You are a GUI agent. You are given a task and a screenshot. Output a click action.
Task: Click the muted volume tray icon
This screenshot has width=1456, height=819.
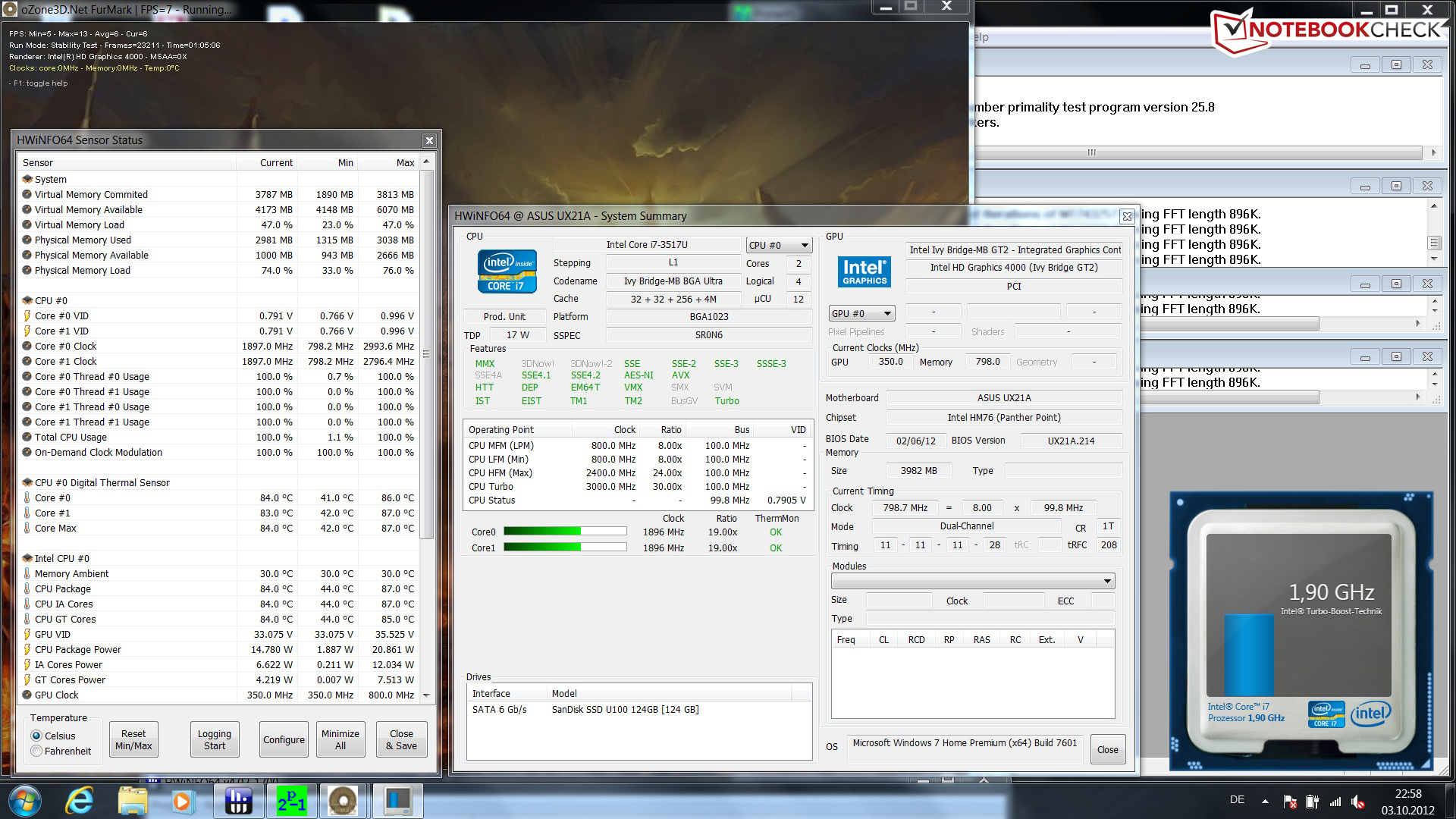1358,802
